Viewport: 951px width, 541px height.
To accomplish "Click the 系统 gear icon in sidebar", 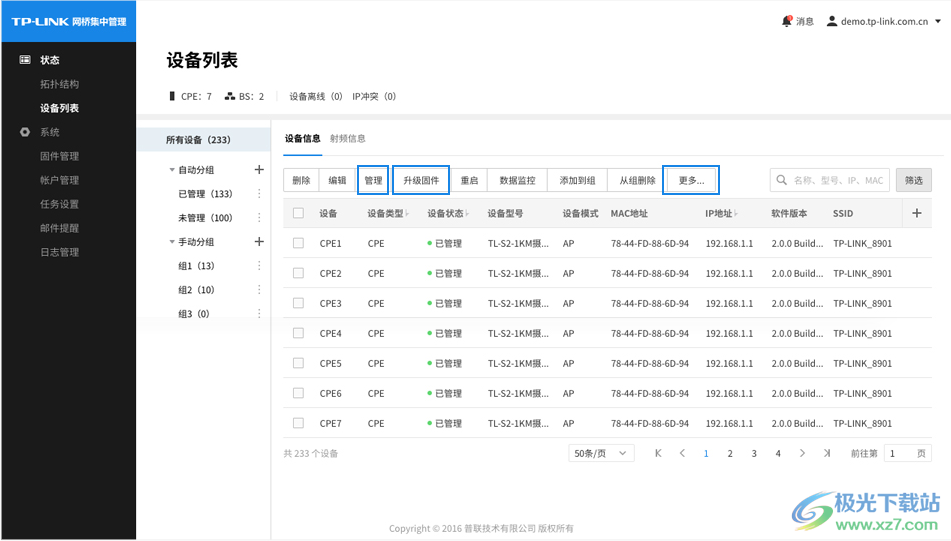I will point(25,132).
